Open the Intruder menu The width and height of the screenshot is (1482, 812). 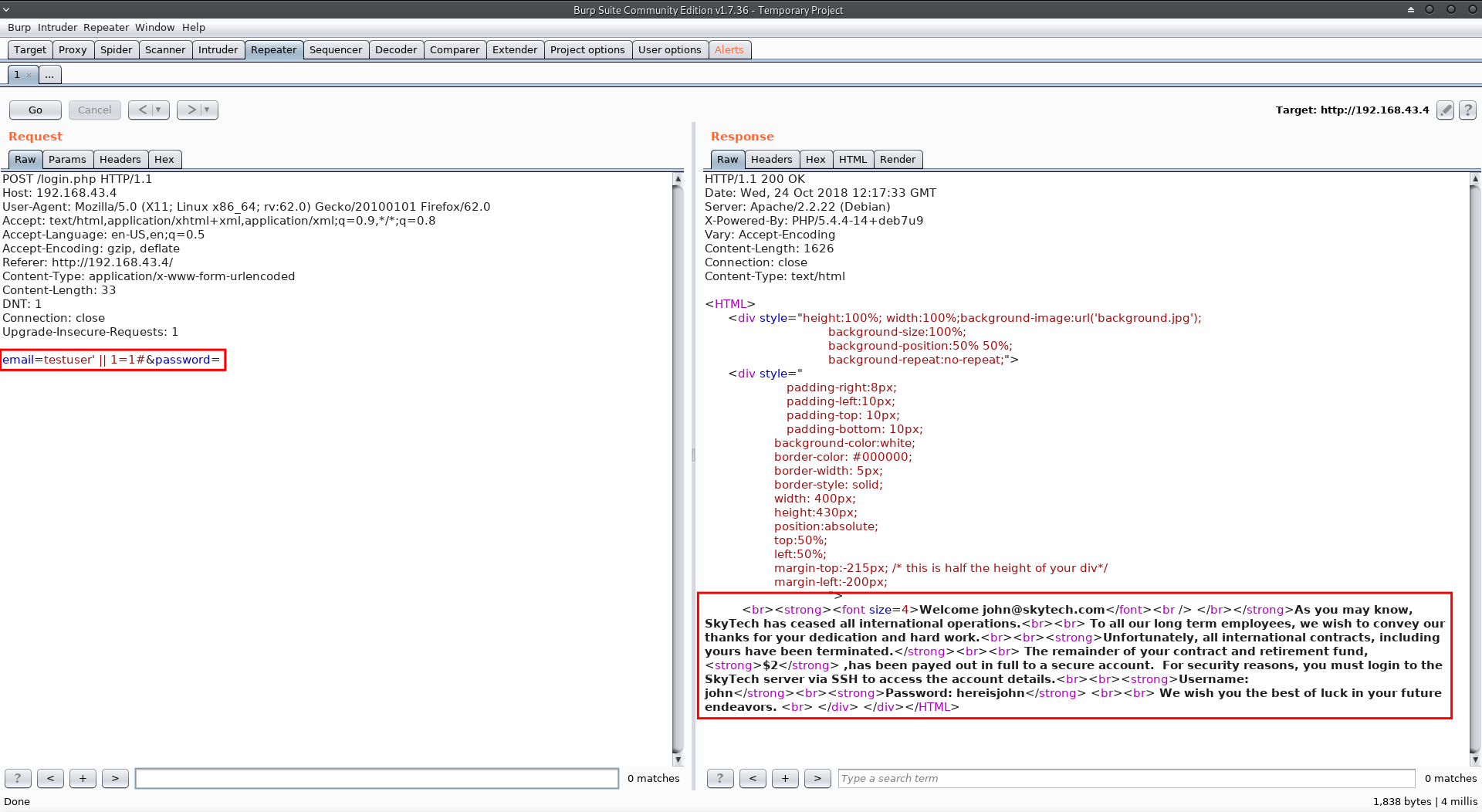(58, 27)
